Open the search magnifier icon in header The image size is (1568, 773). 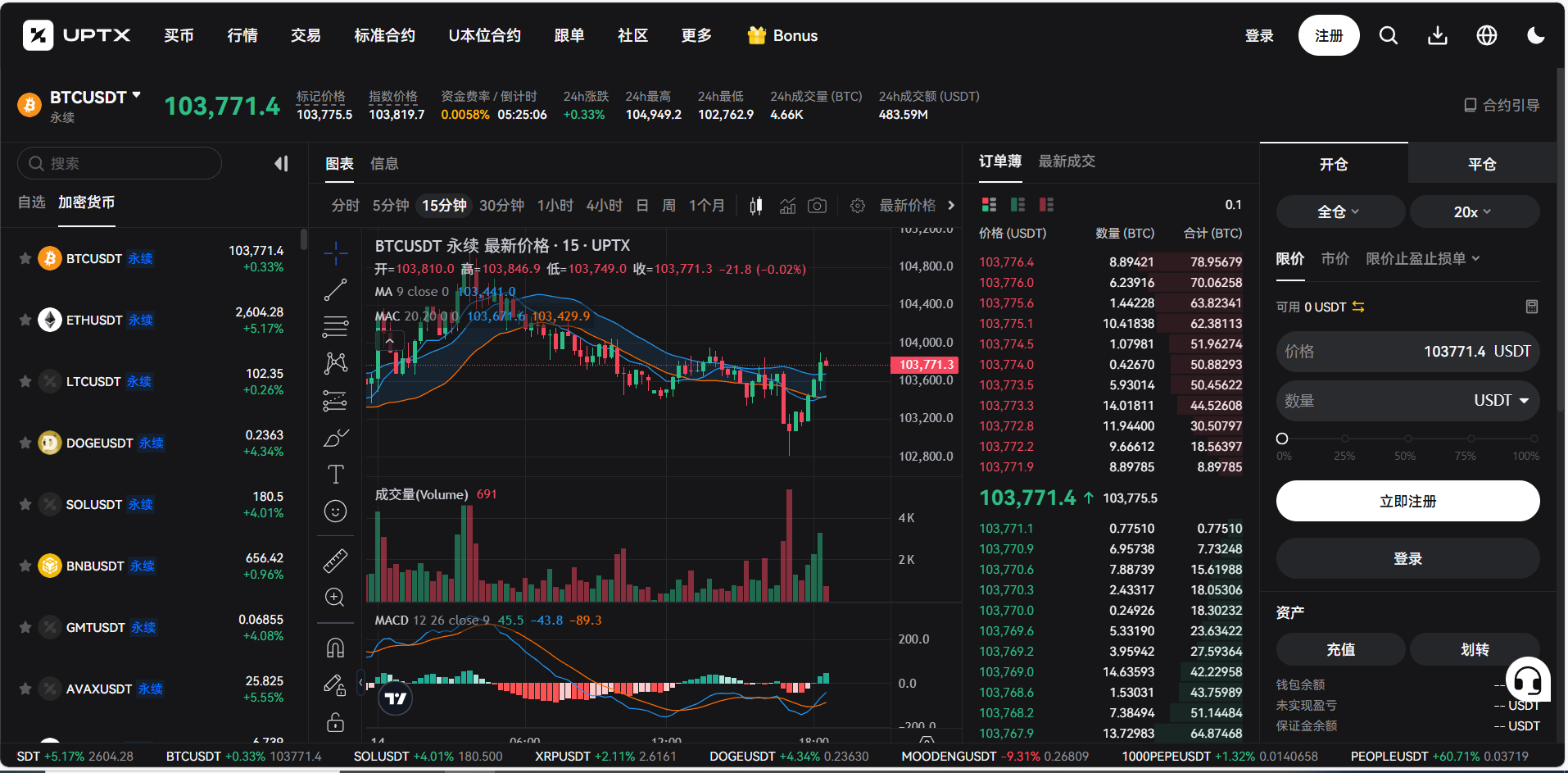click(1388, 35)
